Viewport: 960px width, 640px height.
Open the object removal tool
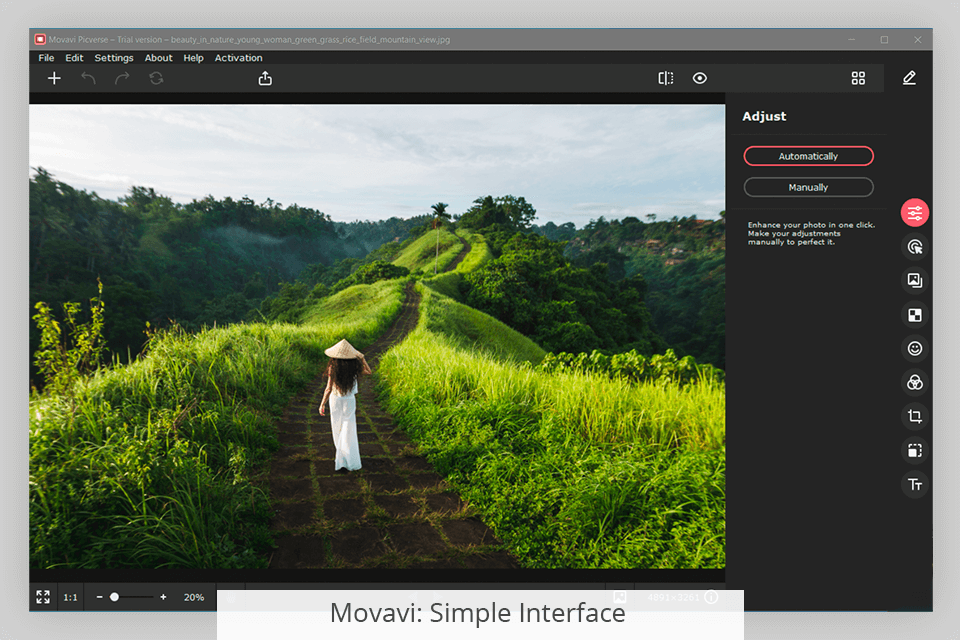coord(915,247)
